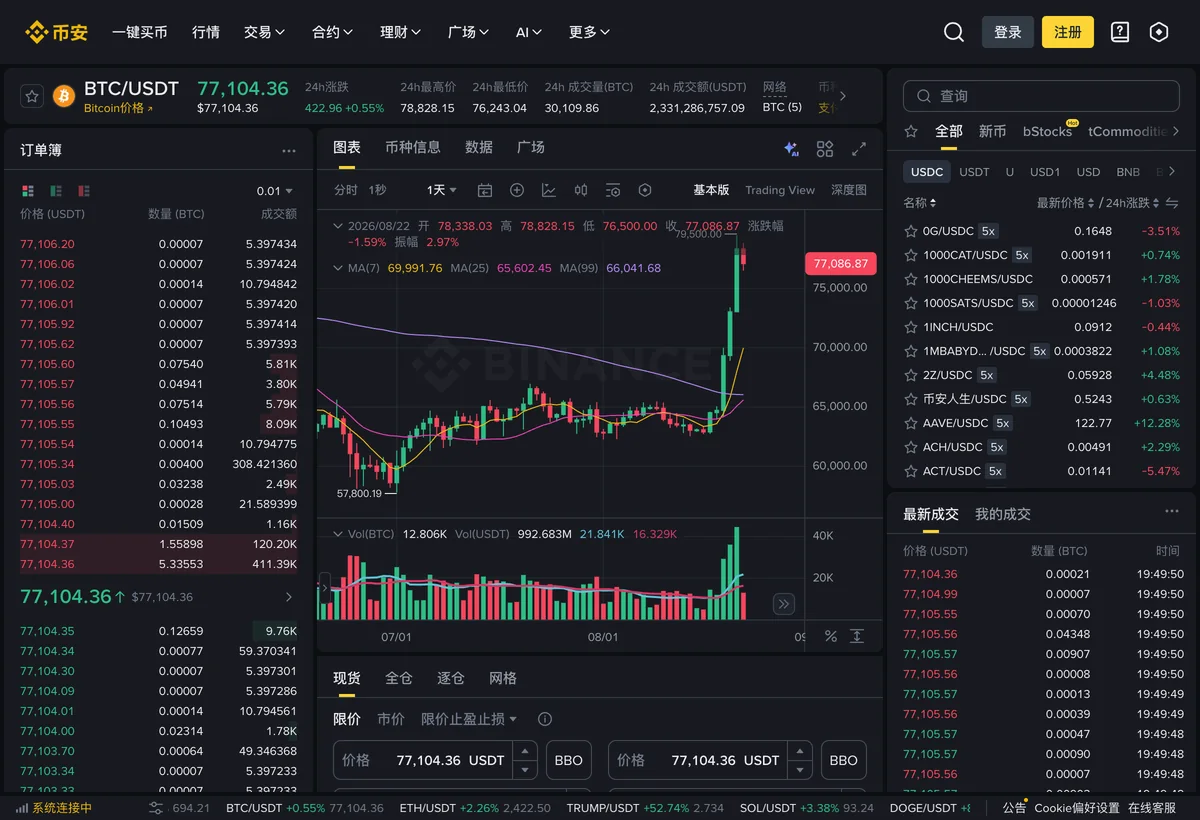Click the 系统连接中 signal status icon
1200x820 pixels.
[22, 808]
